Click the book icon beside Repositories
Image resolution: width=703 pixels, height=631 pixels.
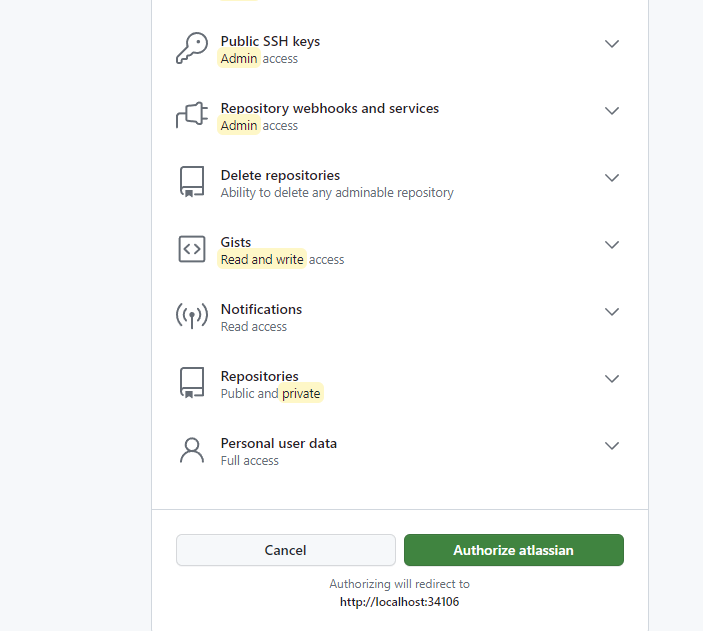coord(191,384)
